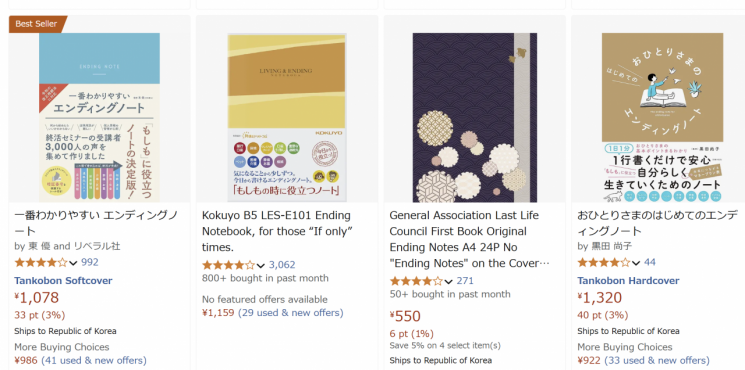Screen dimensions: 745x370
Task: Open 41 used & new offers
Action: tap(94, 361)
